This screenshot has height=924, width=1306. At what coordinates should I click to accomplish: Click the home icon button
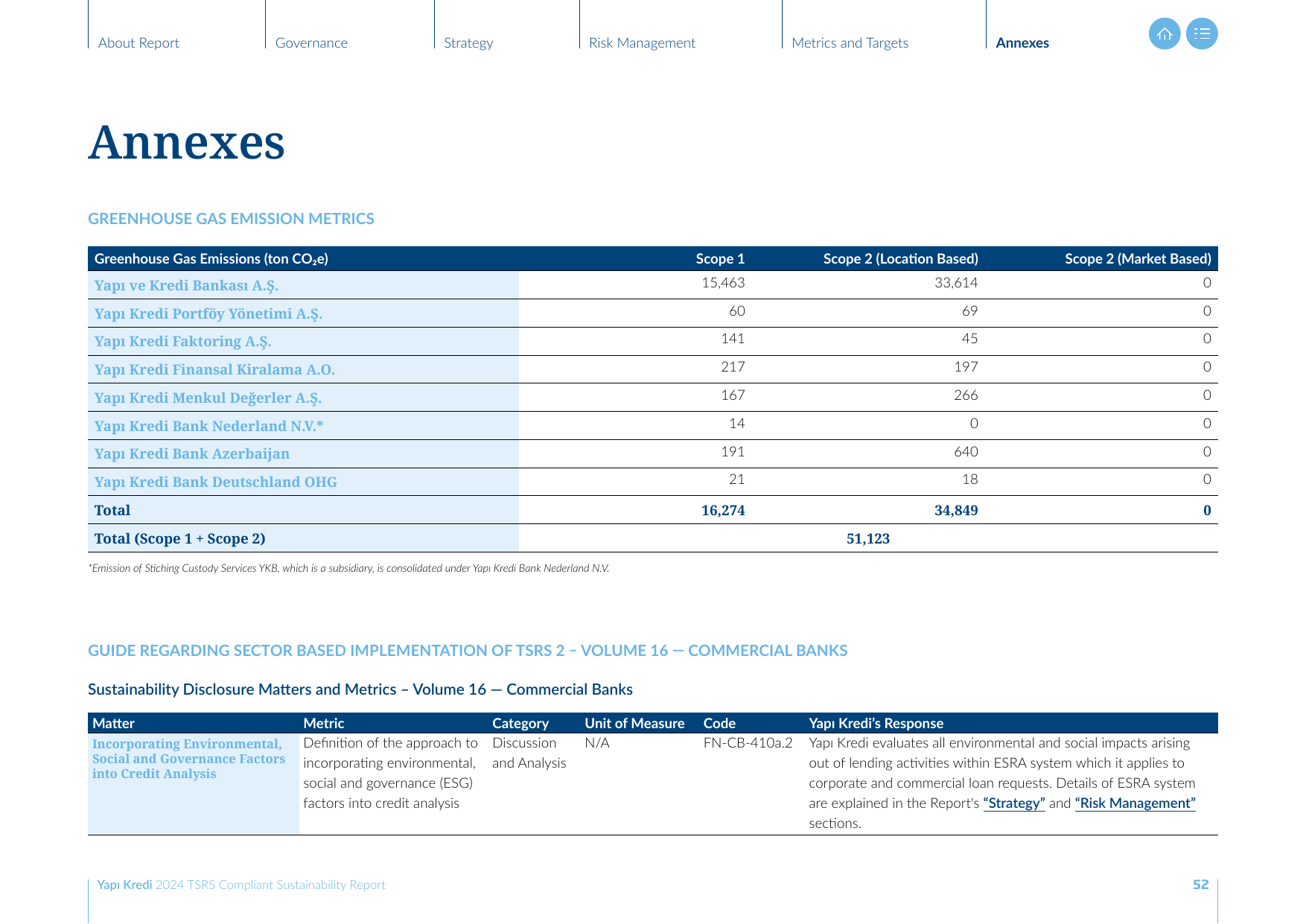[x=1165, y=34]
